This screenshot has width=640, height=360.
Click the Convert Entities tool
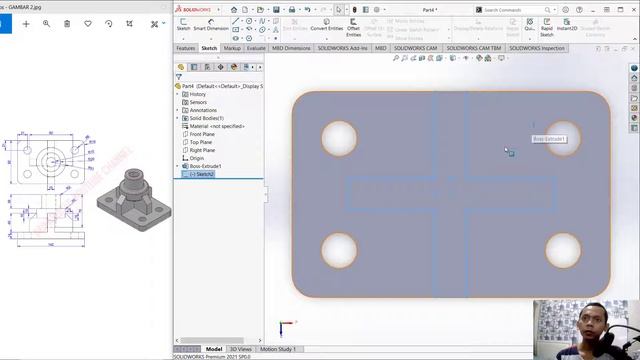[x=327, y=24]
